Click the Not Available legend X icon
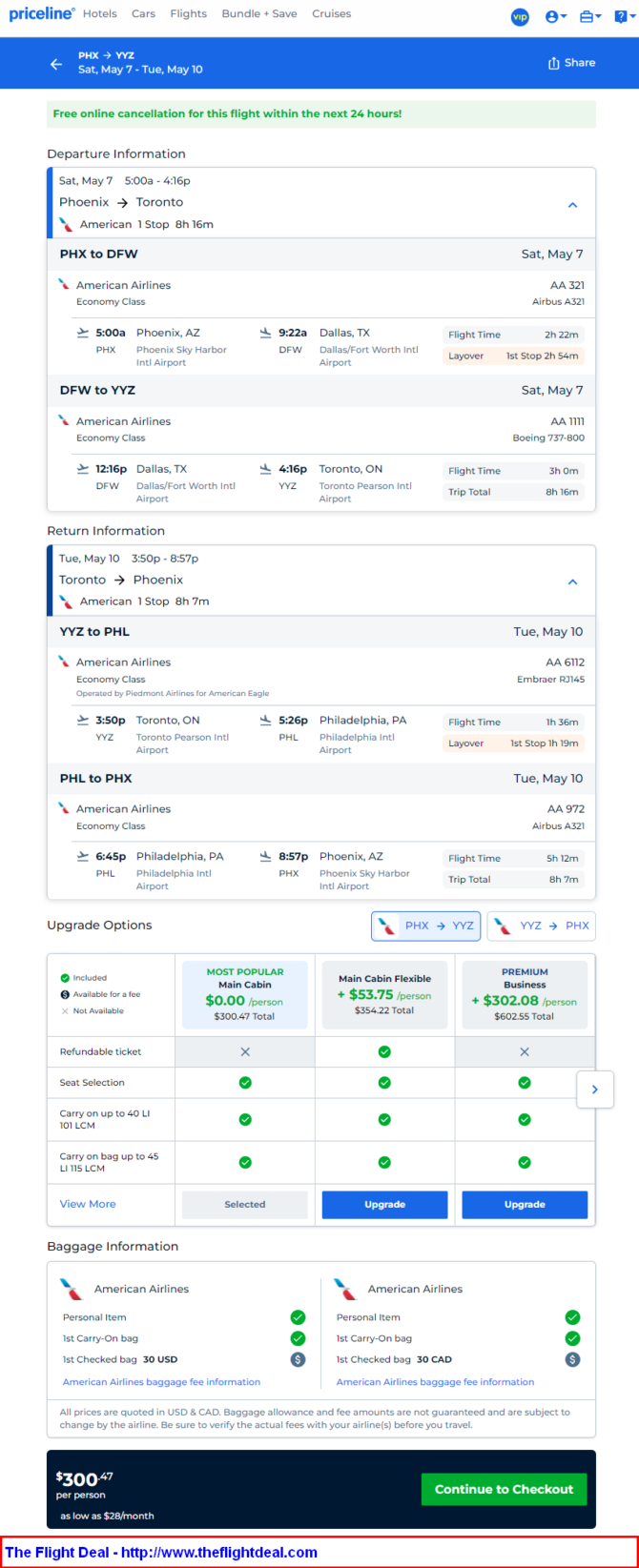The image size is (639, 1568). (x=65, y=1010)
